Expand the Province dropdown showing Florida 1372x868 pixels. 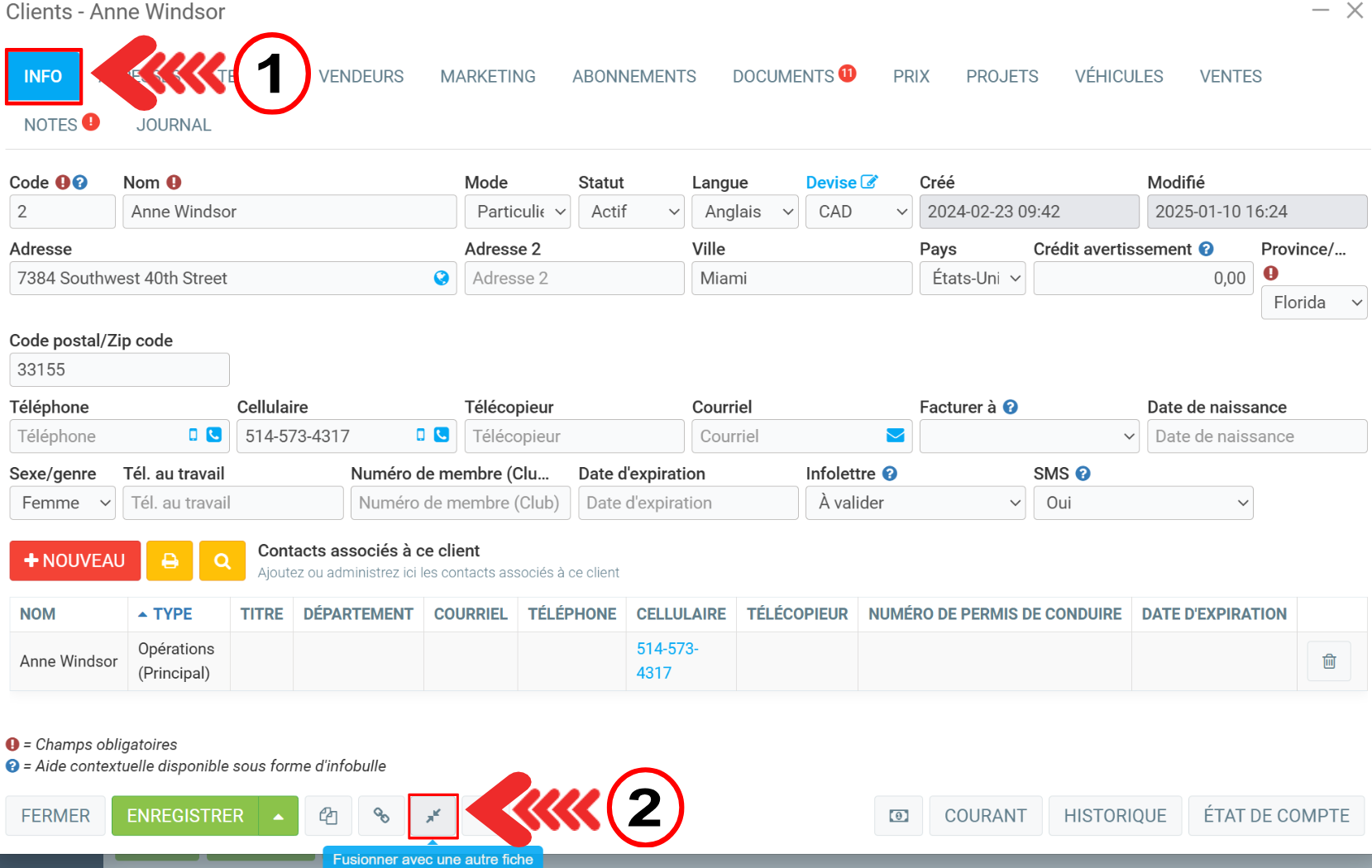(1313, 303)
